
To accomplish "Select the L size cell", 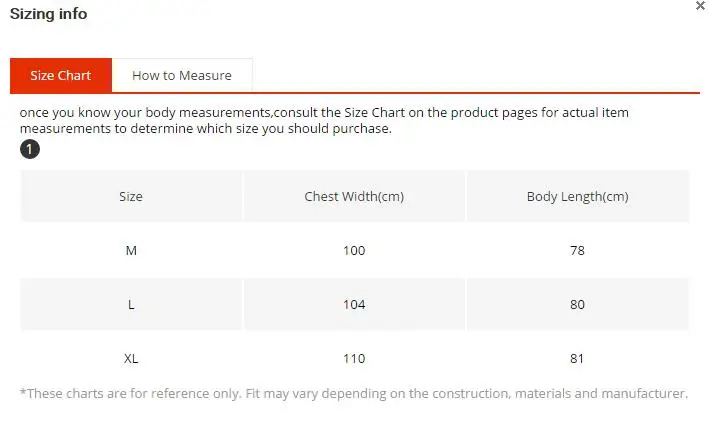I will tap(131, 305).
